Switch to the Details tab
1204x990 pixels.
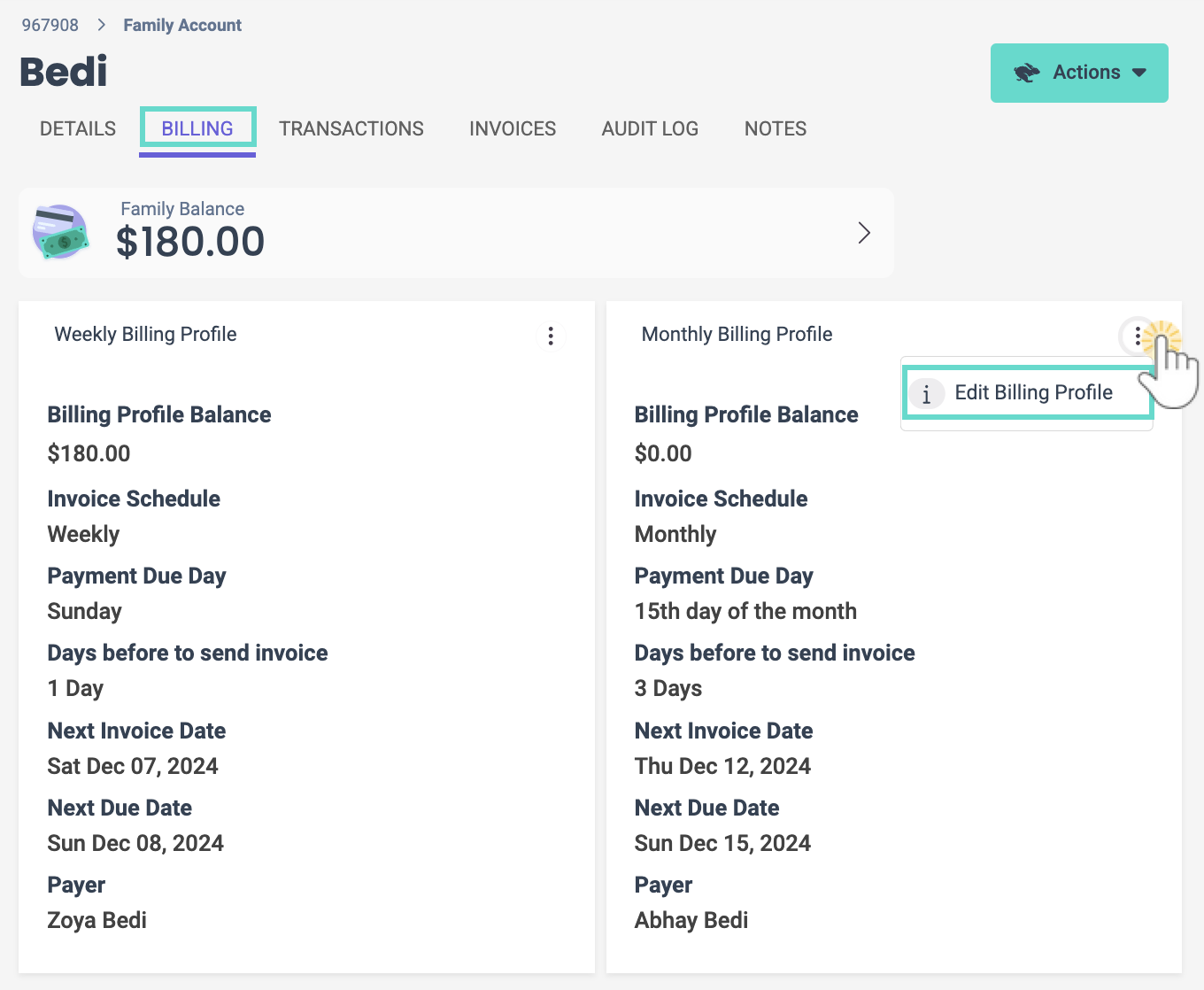click(x=78, y=129)
